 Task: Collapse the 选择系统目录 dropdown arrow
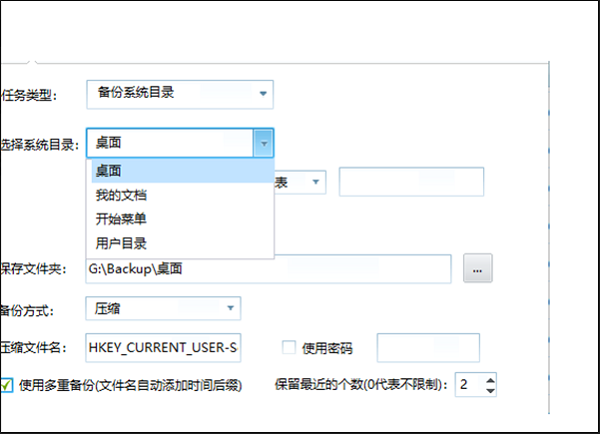[x=263, y=144]
